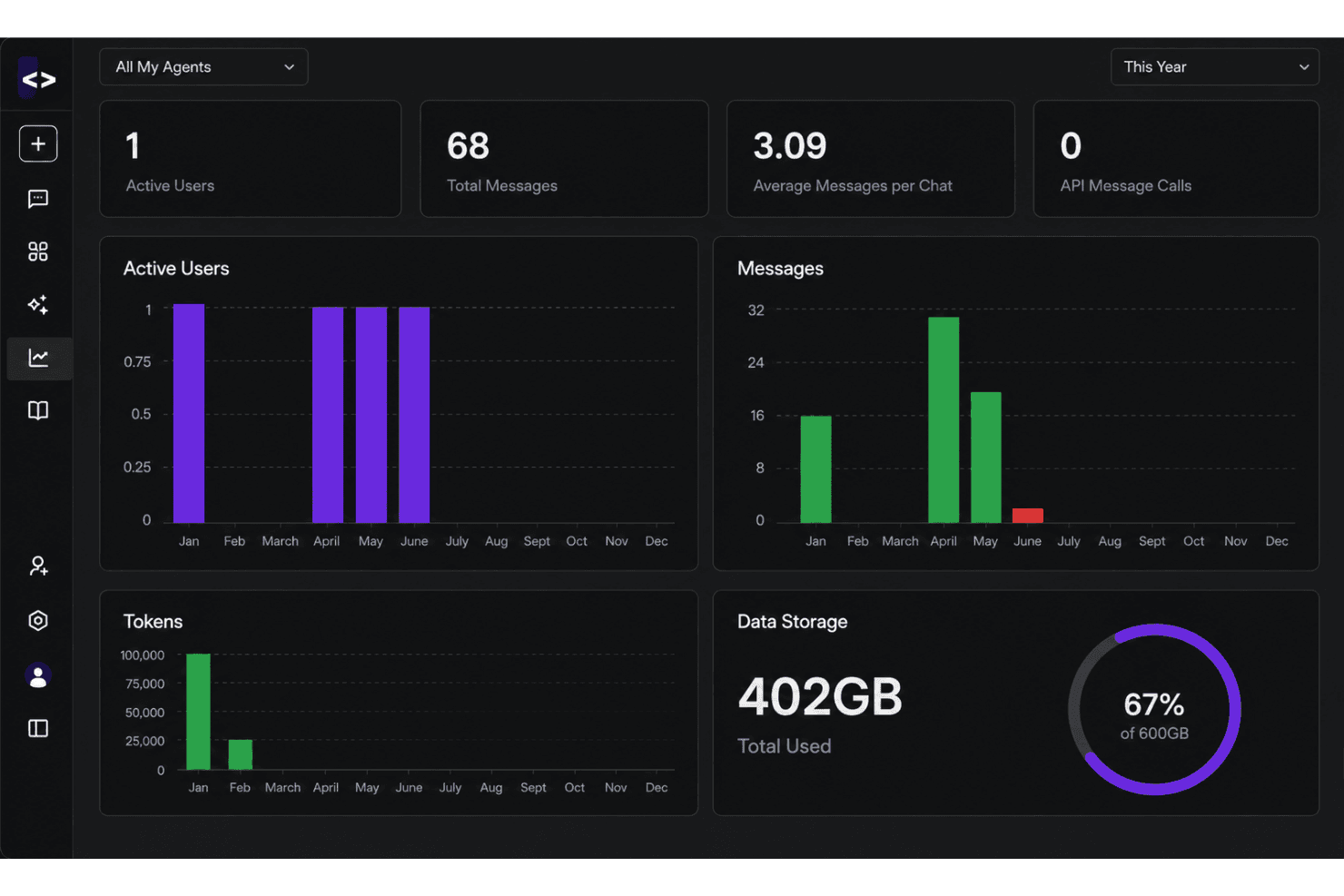1344x896 pixels.
Task: Toggle the sidebar panel icon
Action: click(x=38, y=728)
